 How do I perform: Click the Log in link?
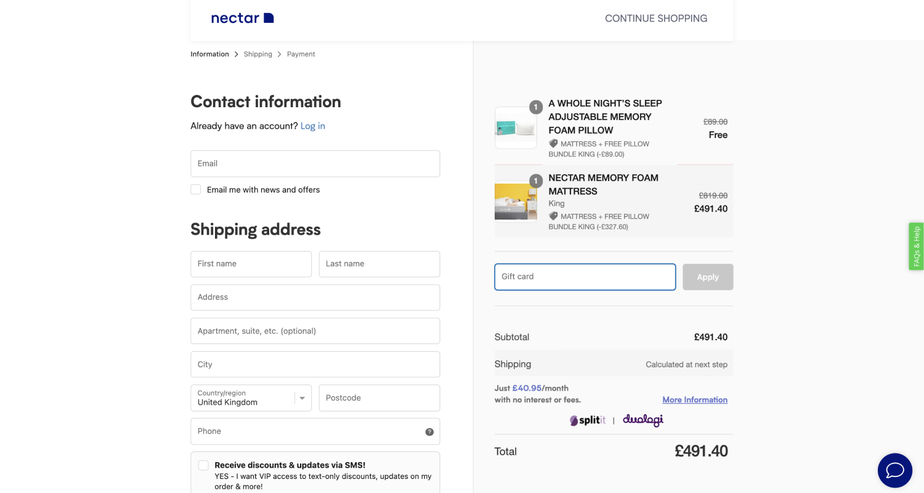312,126
